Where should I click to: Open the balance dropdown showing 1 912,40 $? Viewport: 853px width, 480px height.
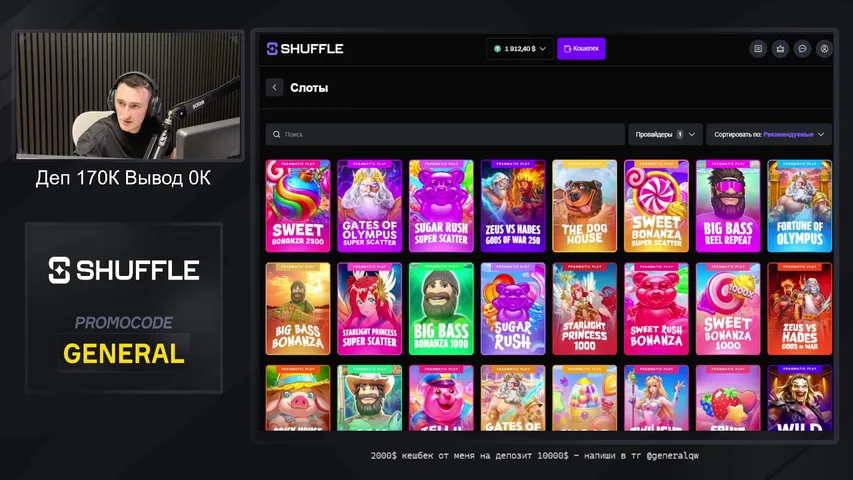[x=520, y=49]
